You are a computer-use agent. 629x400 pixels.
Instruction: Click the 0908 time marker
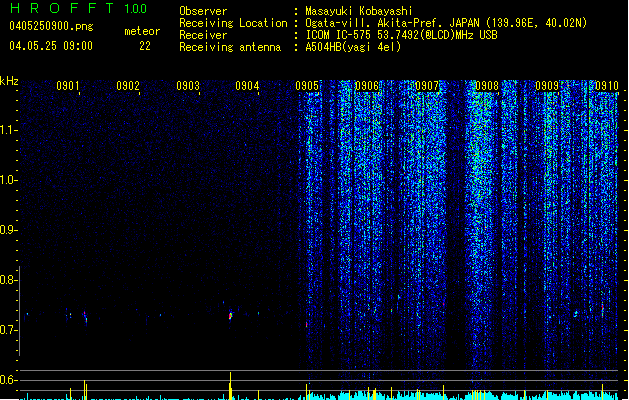click(487, 86)
